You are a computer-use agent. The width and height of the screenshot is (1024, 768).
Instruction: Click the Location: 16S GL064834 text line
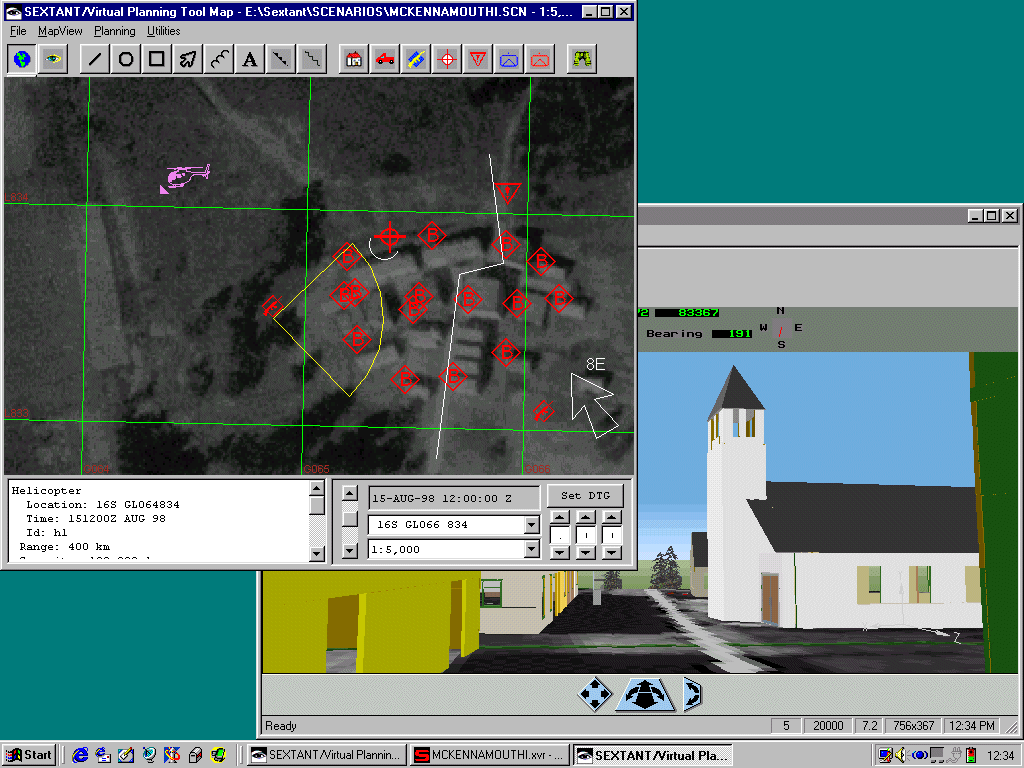click(103, 505)
